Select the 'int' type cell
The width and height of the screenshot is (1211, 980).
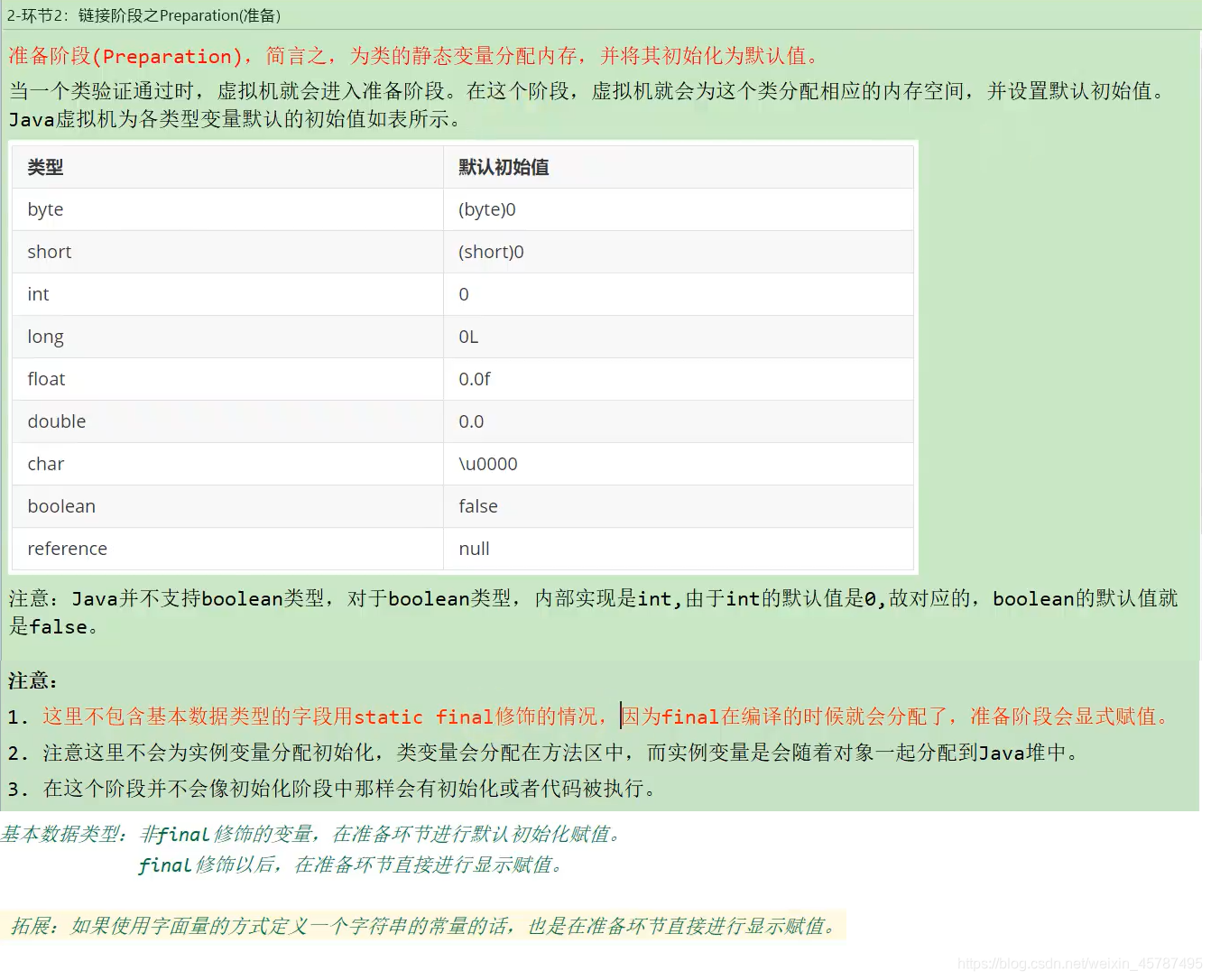pyautogui.click(x=227, y=294)
